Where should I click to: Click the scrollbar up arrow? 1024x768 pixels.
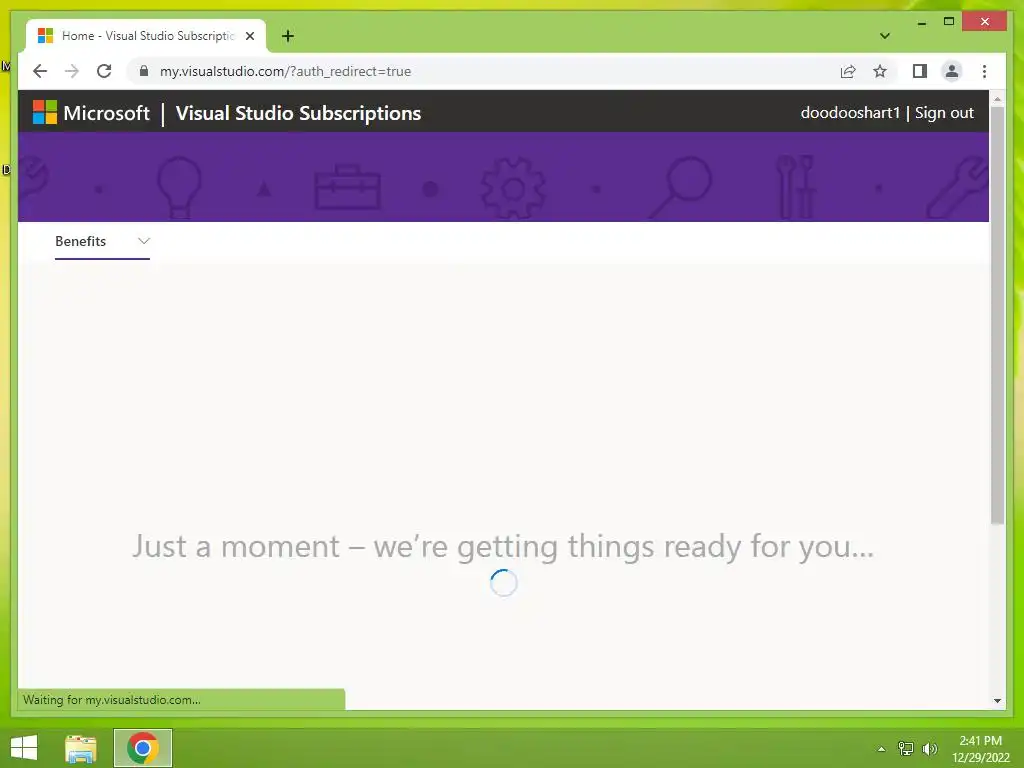[x=997, y=99]
